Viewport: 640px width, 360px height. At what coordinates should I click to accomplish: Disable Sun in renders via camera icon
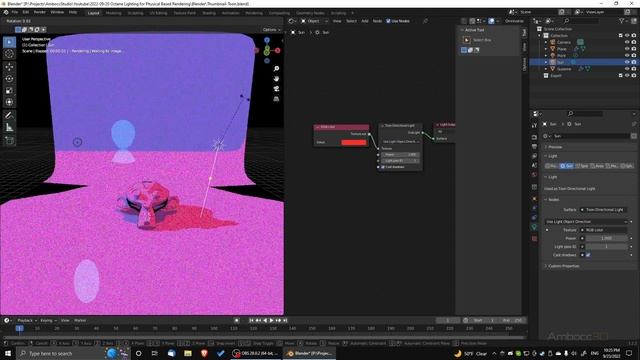pyautogui.click(x=633, y=62)
